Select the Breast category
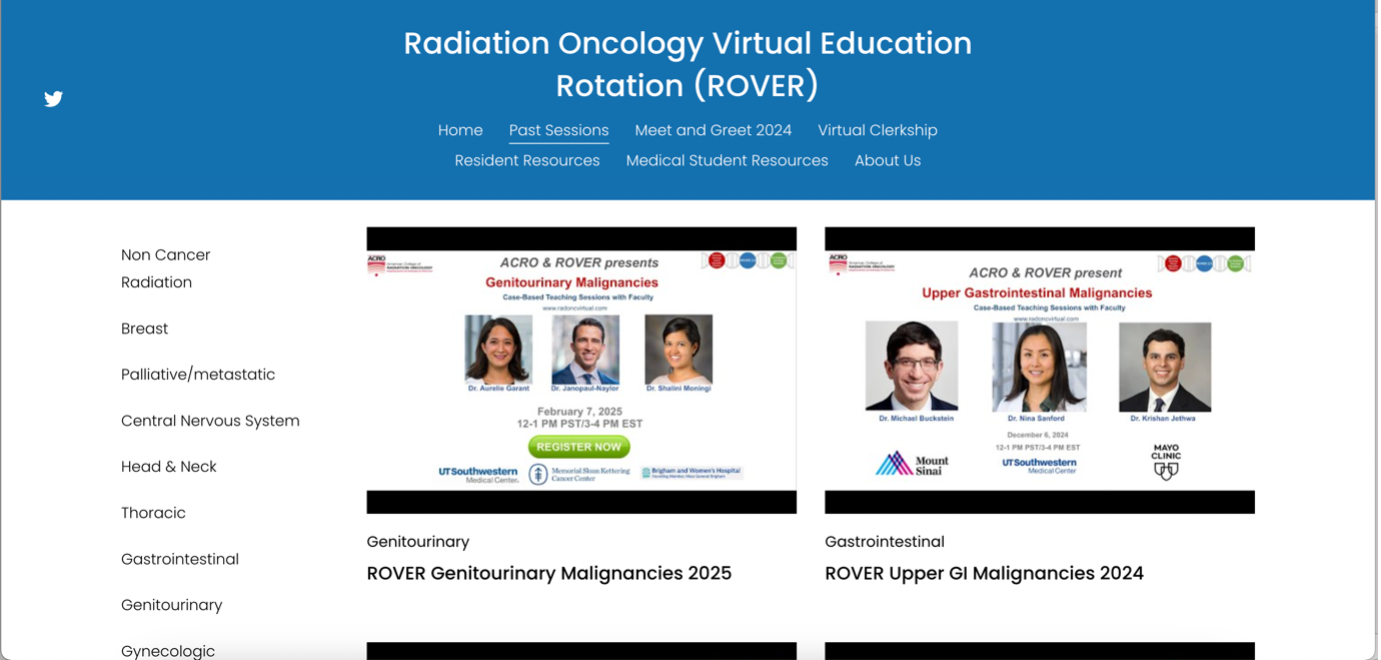This screenshot has height=660, width=1381. pyautogui.click(x=144, y=328)
